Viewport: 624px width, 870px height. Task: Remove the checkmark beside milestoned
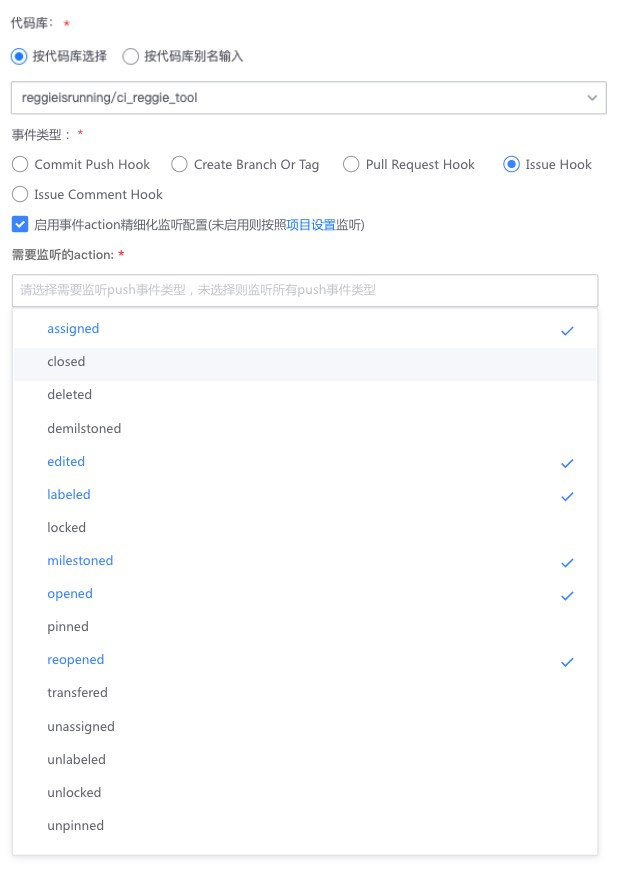click(x=567, y=562)
